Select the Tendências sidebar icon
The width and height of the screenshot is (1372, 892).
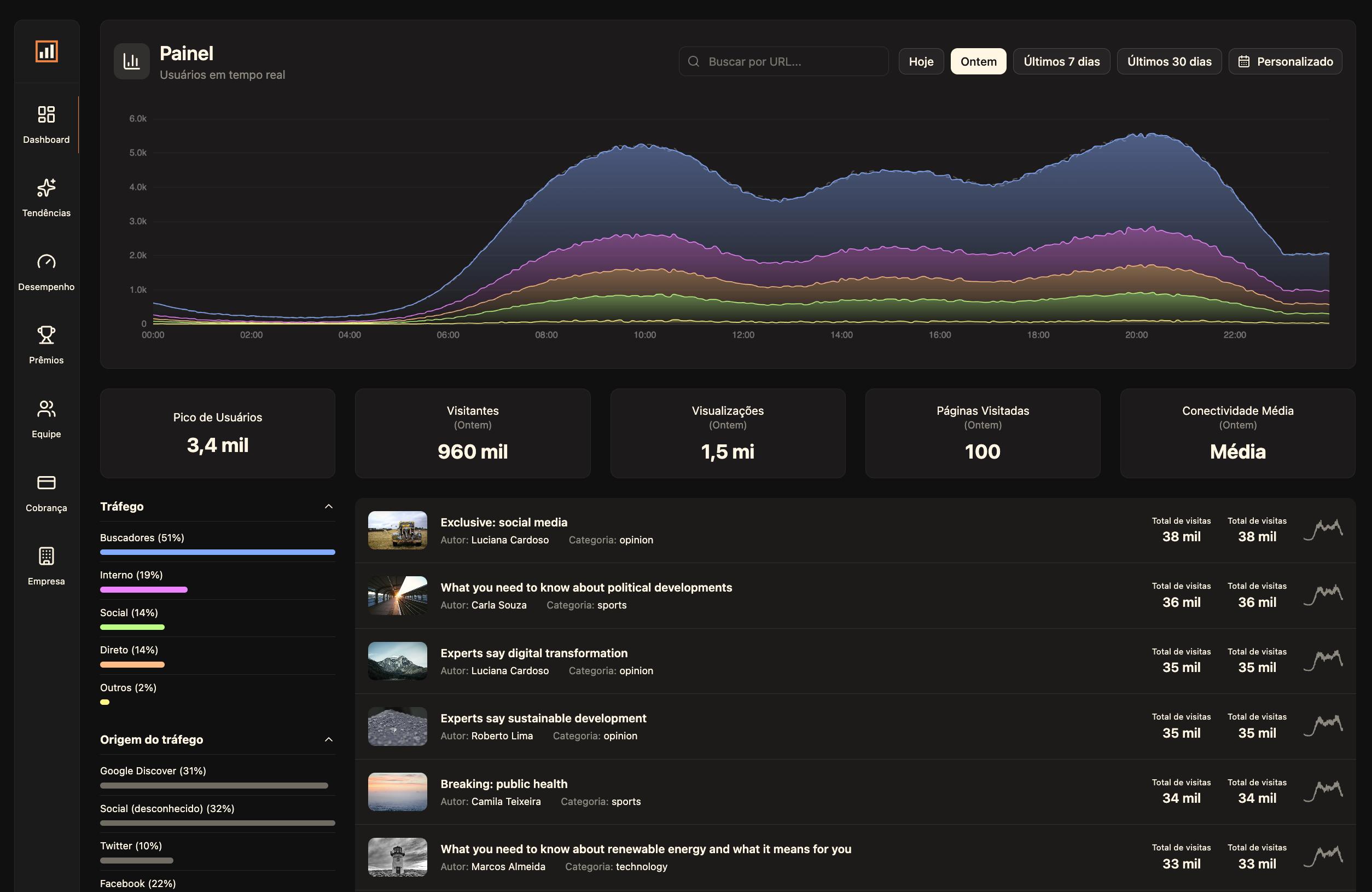[x=46, y=197]
